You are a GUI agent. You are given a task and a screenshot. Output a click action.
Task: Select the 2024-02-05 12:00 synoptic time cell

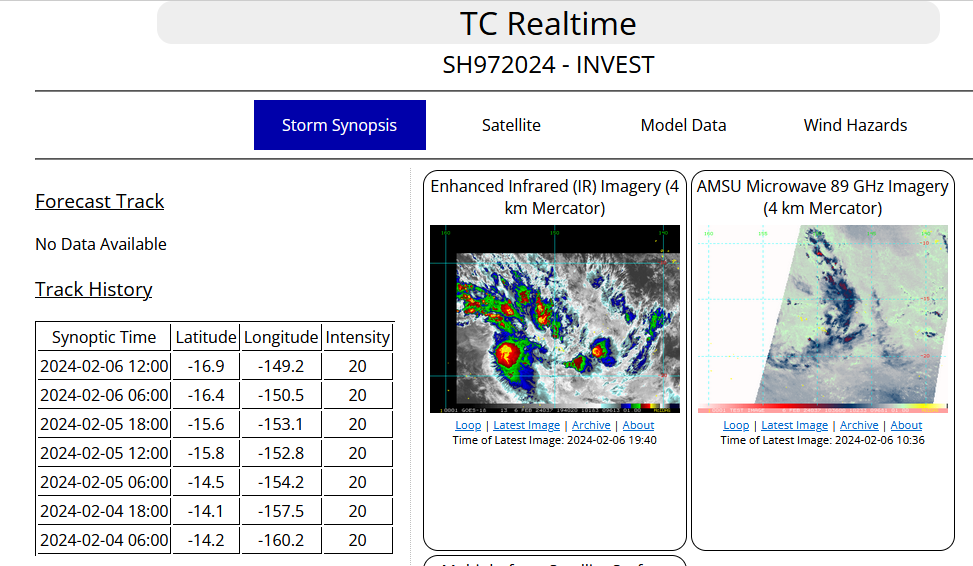pos(104,453)
